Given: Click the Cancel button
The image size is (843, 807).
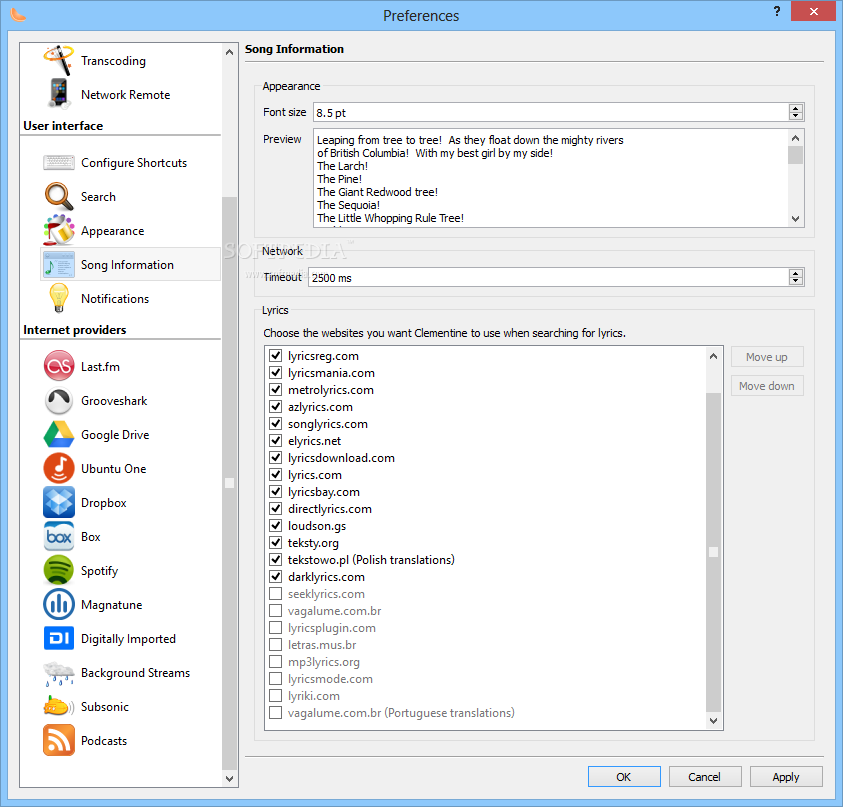Looking at the screenshot, I should [704, 776].
